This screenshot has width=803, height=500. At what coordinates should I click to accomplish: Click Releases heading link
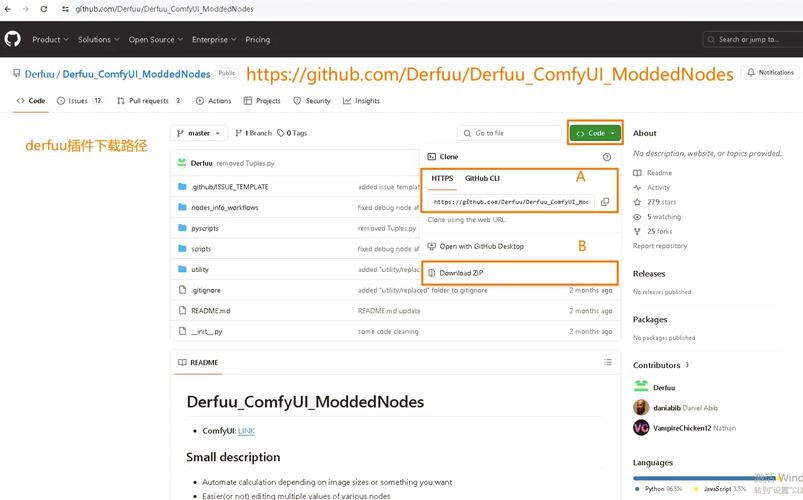pyautogui.click(x=649, y=274)
